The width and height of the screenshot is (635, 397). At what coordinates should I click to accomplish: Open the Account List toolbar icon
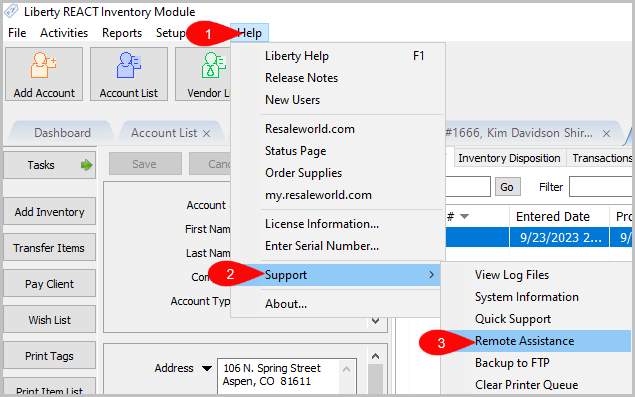pos(129,74)
